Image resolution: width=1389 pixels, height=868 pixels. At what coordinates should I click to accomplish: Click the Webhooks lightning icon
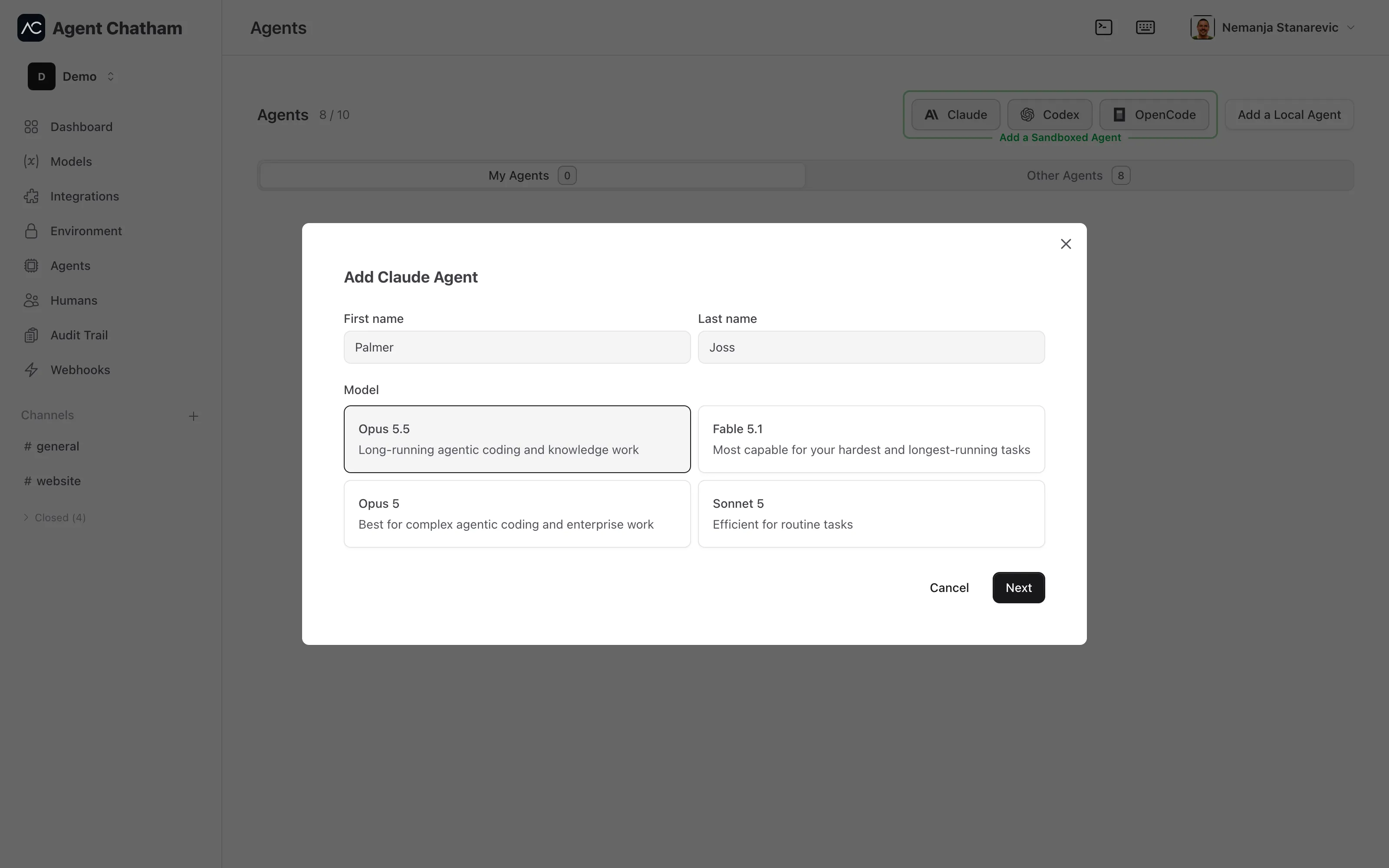pyautogui.click(x=31, y=370)
